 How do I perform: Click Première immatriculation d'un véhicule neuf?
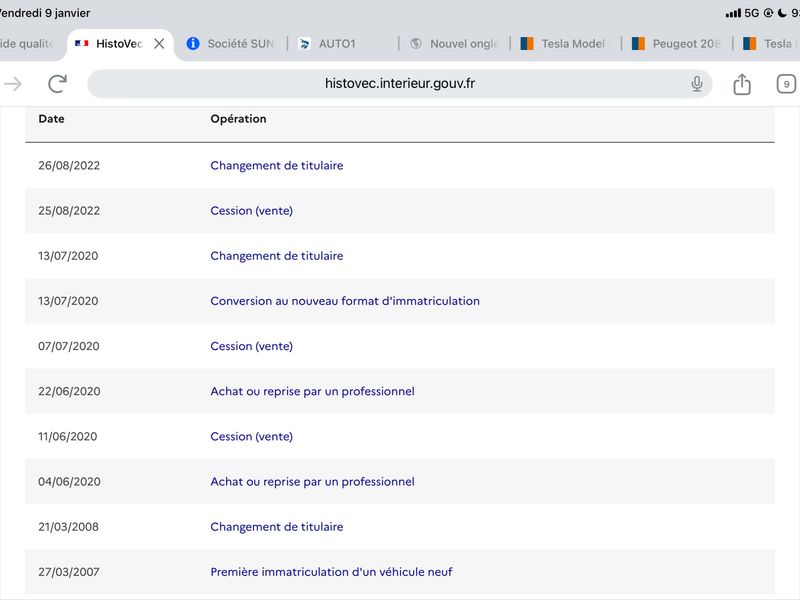click(x=331, y=572)
